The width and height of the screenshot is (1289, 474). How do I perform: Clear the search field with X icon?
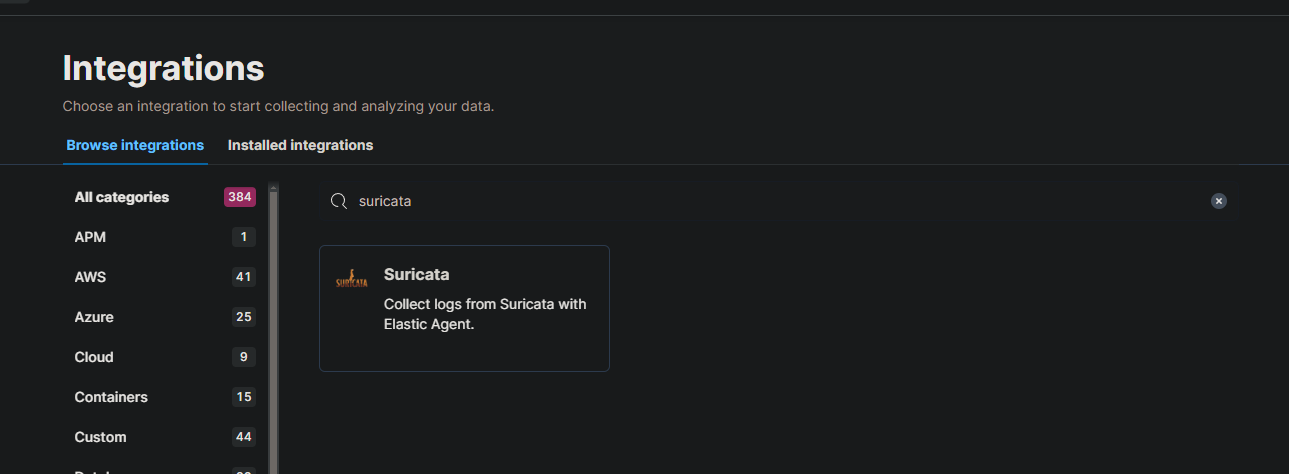(1218, 201)
